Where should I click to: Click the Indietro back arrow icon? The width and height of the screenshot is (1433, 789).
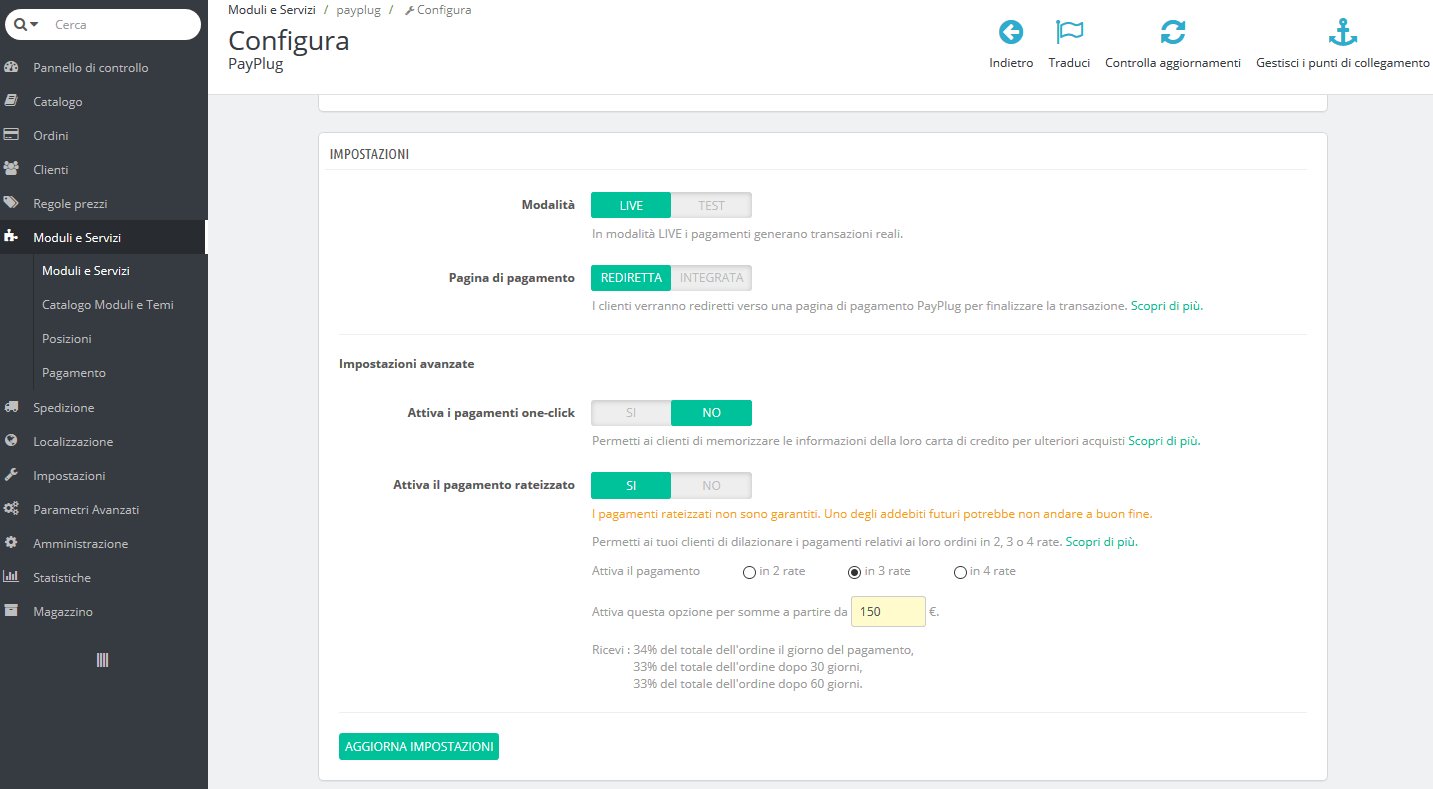(x=1010, y=32)
